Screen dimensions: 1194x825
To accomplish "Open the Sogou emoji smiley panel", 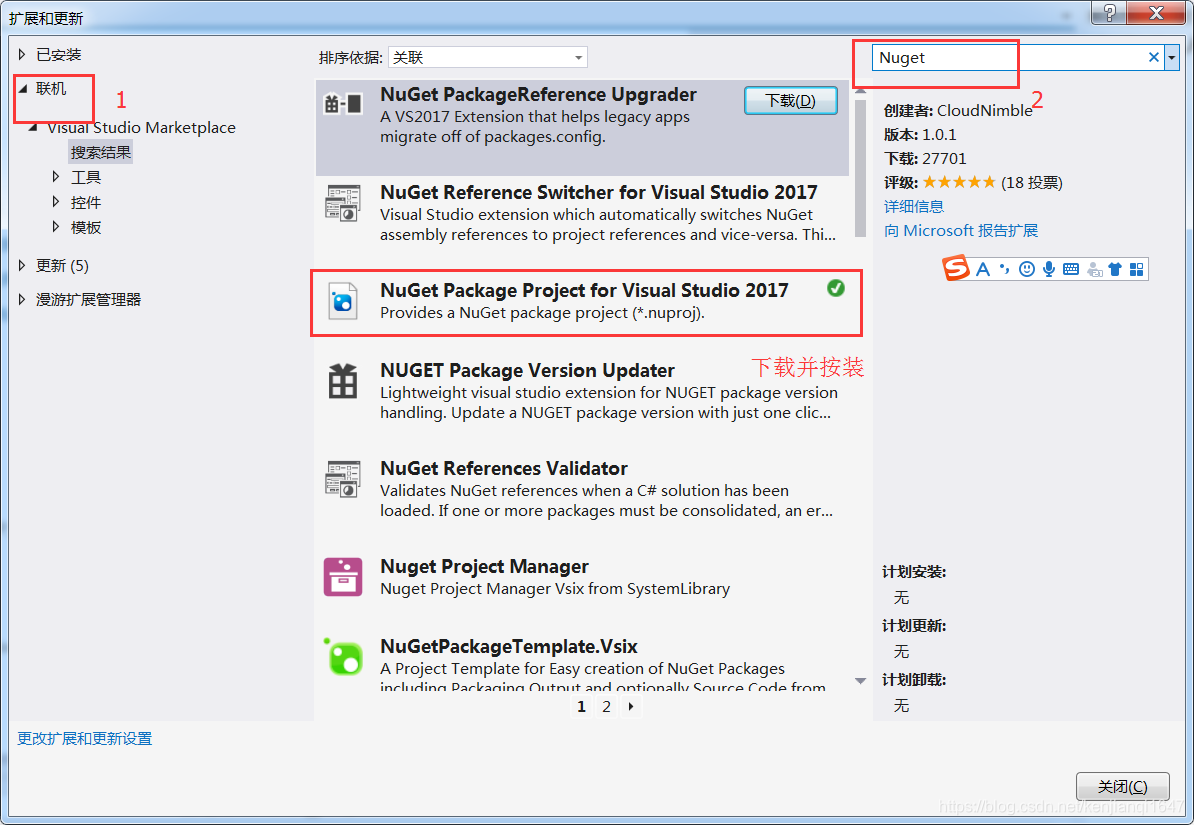I will [x=1026, y=269].
